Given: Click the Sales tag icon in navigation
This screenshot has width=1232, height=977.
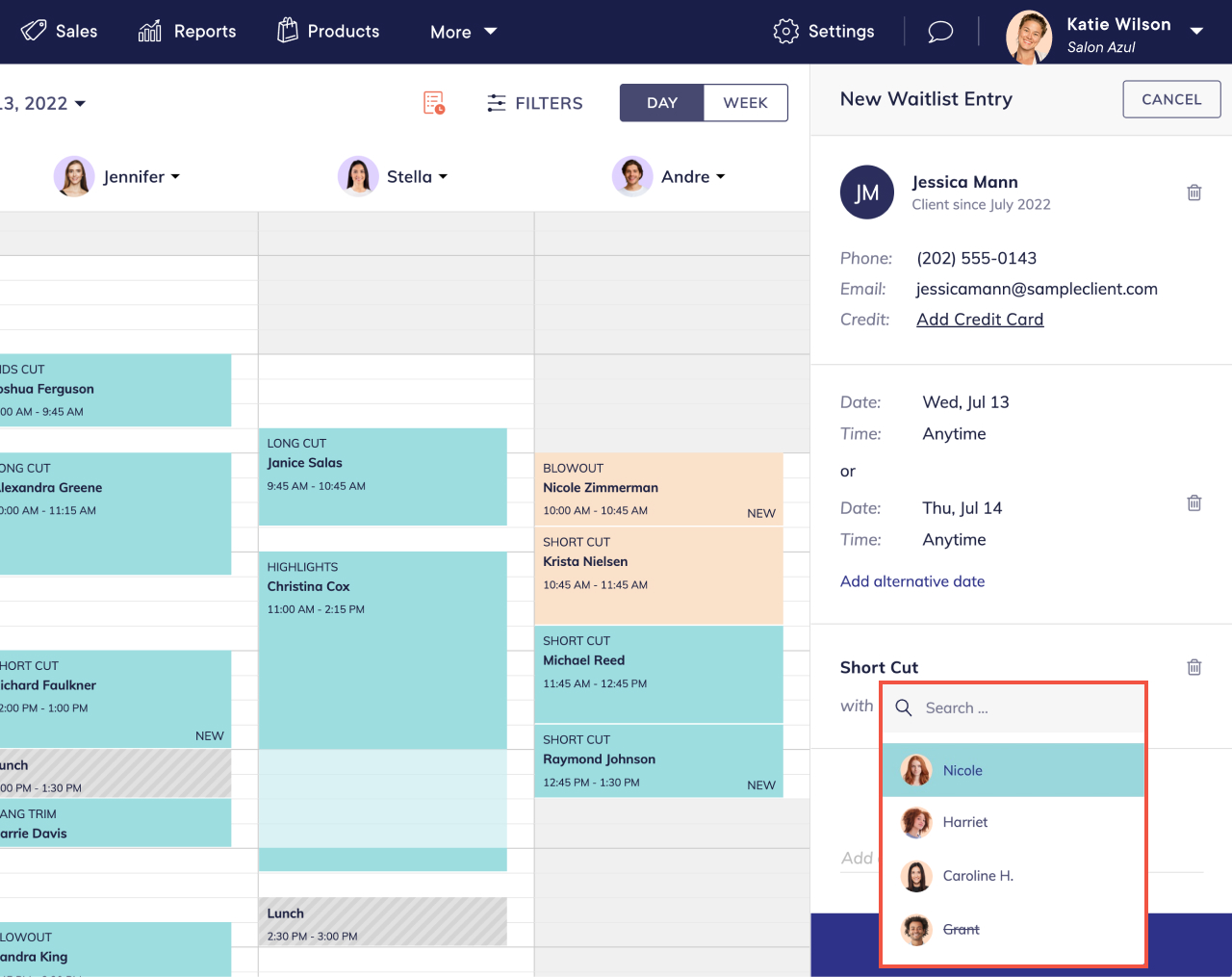Looking at the screenshot, I should pos(32,31).
